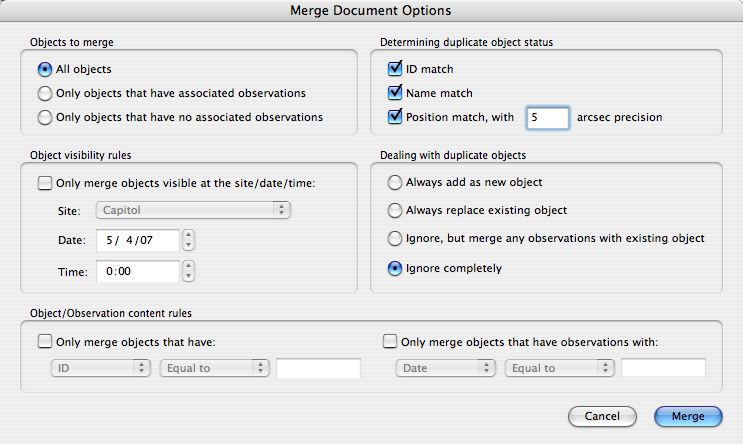Select Ignore, but merge any observations option

[394, 238]
